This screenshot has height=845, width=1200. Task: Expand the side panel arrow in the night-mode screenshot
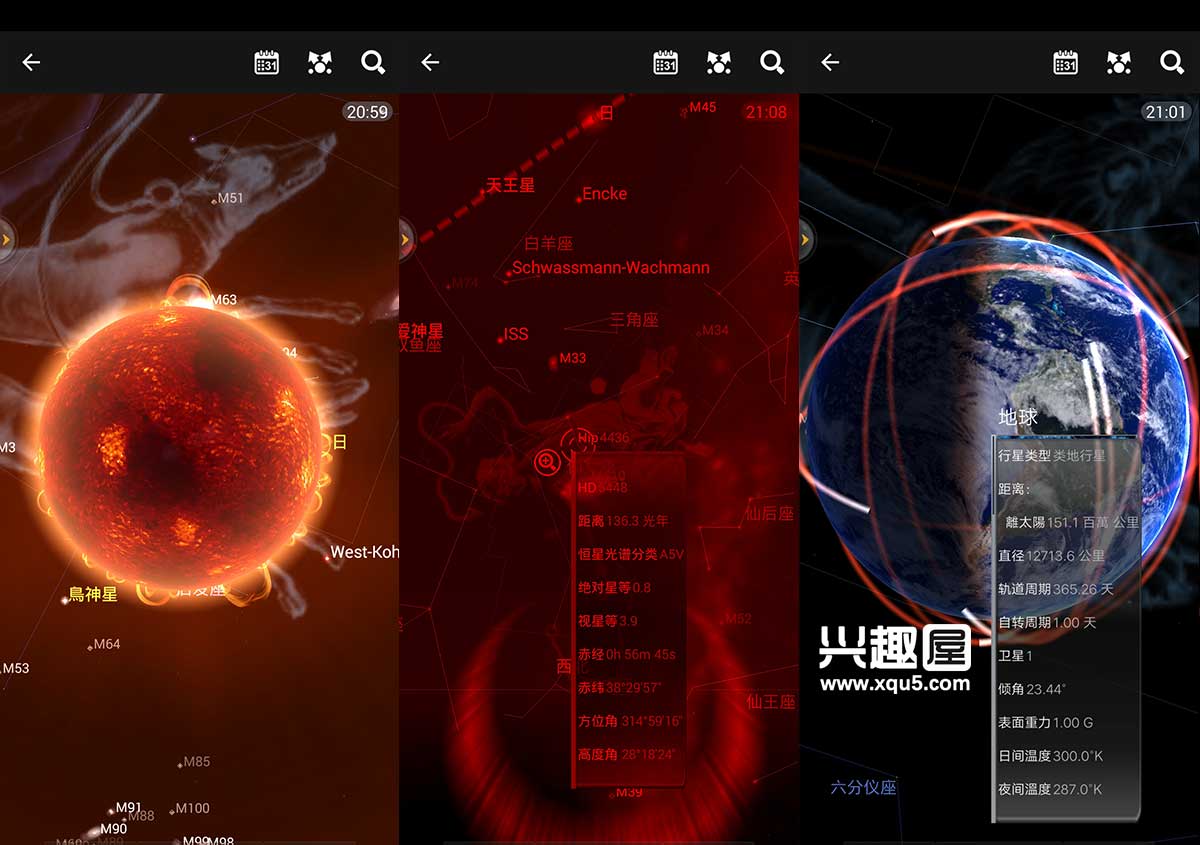point(406,239)
